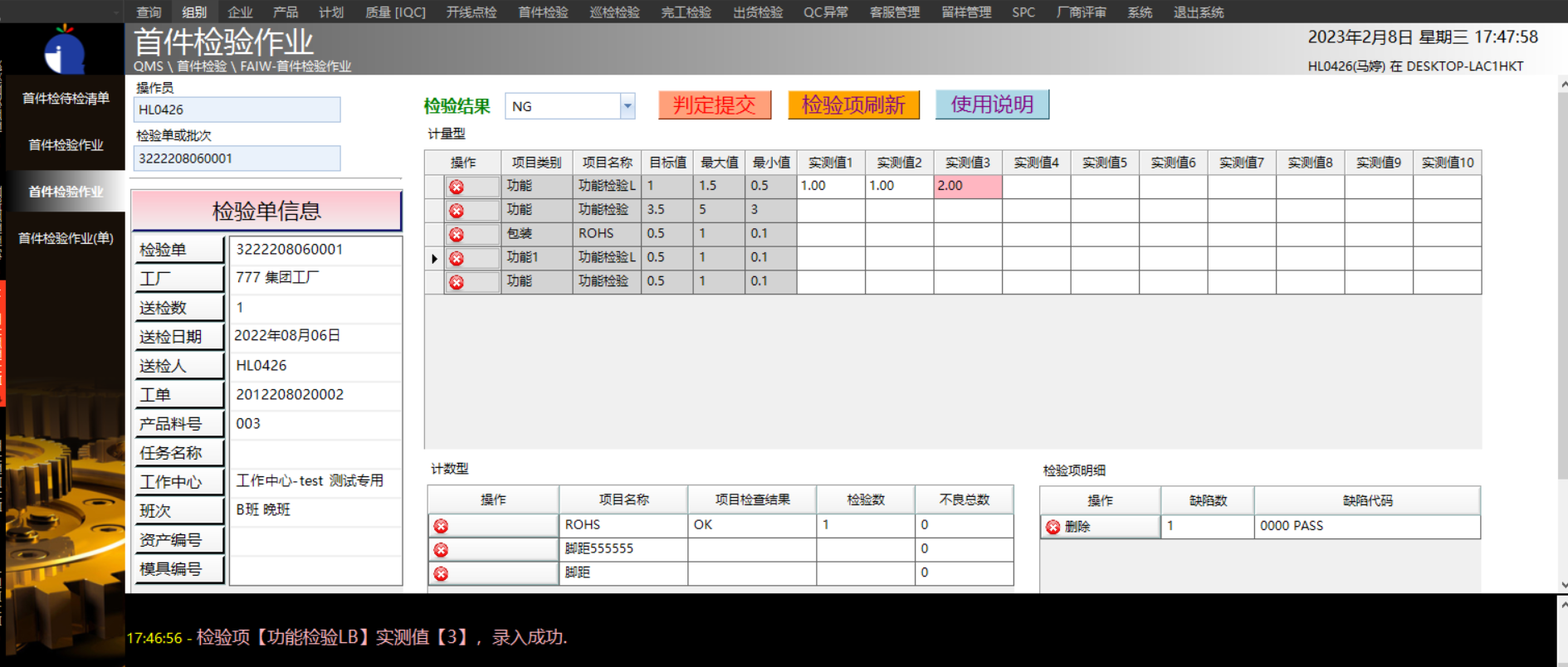Delete the 功能检验 row with max 1
1568x667 pixels.
457,283
